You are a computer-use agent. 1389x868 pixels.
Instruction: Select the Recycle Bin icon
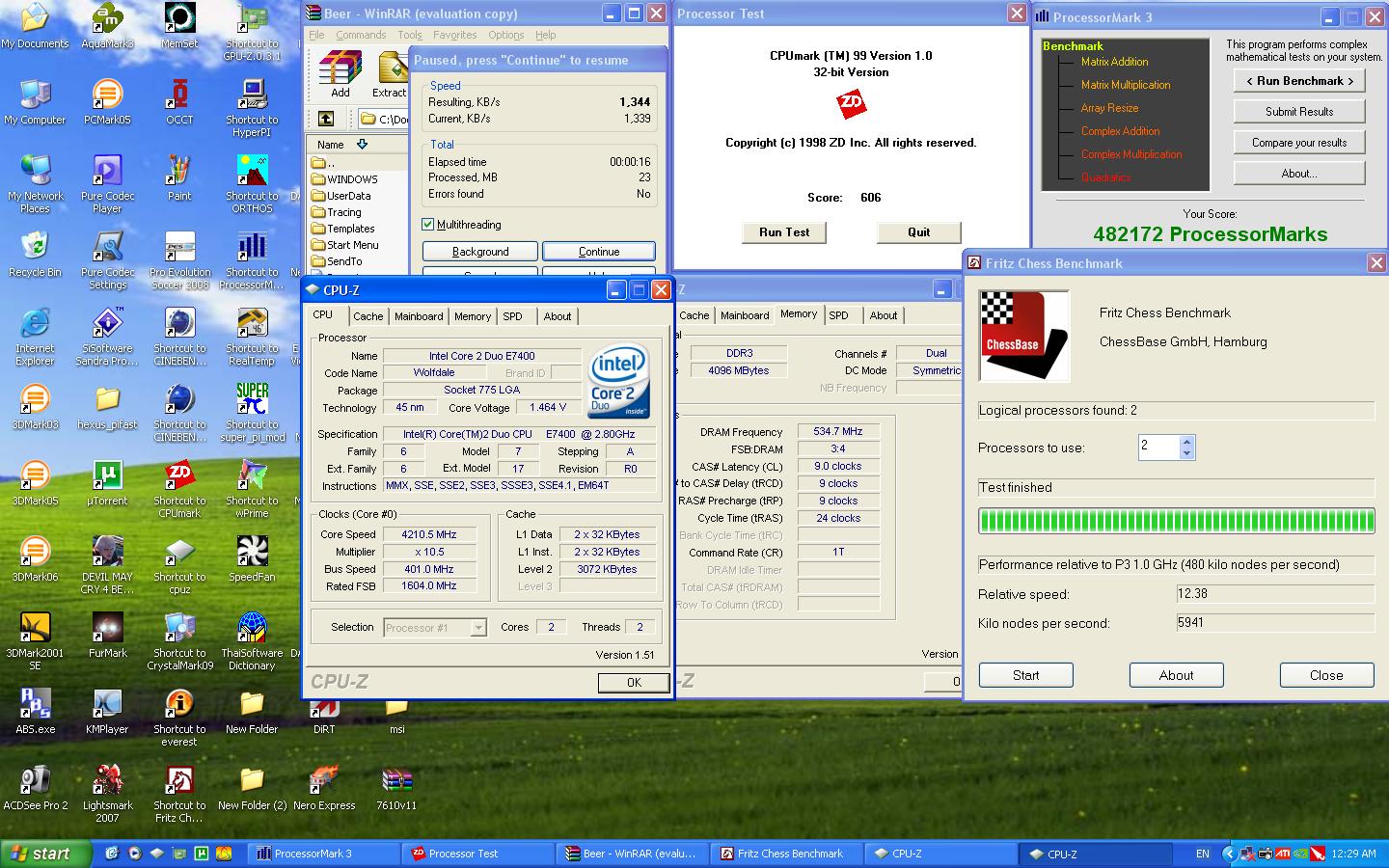click(x=35, y=254)
